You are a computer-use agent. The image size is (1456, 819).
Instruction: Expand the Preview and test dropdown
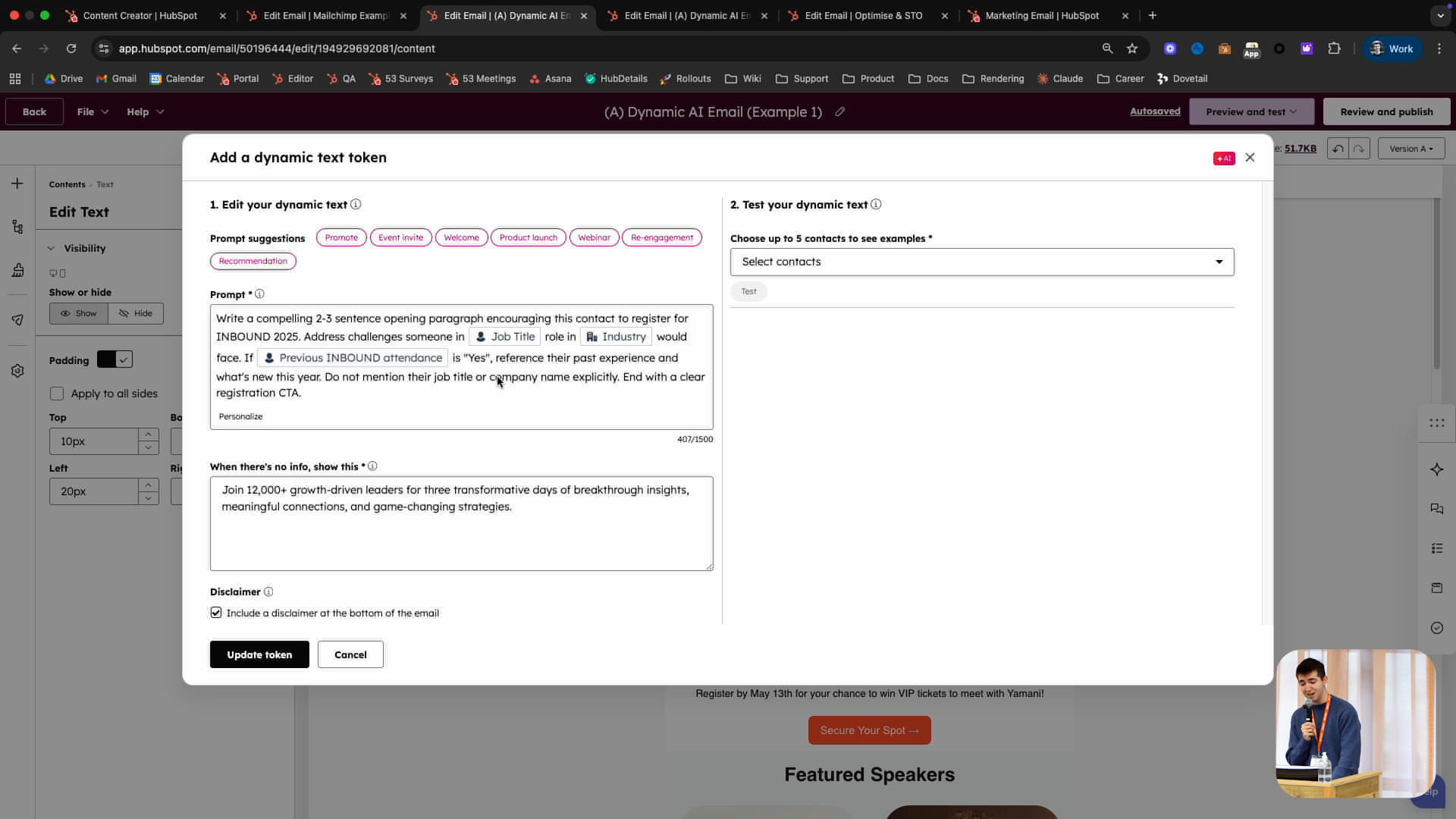click(x=1250, y=111)
